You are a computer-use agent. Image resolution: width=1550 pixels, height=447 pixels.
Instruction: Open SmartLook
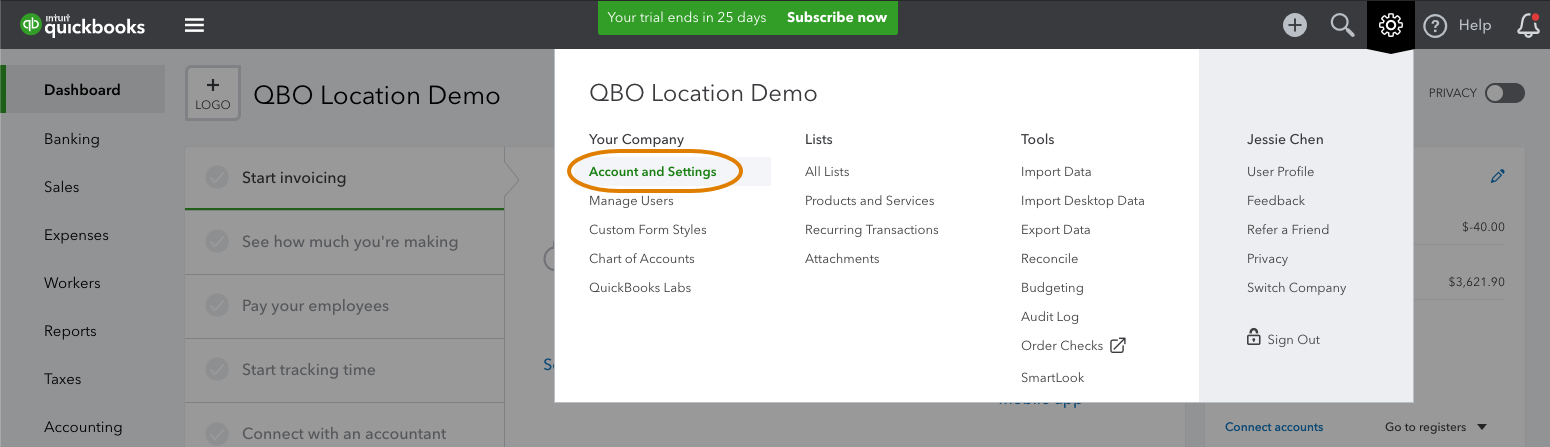[x=1053, y=378]
